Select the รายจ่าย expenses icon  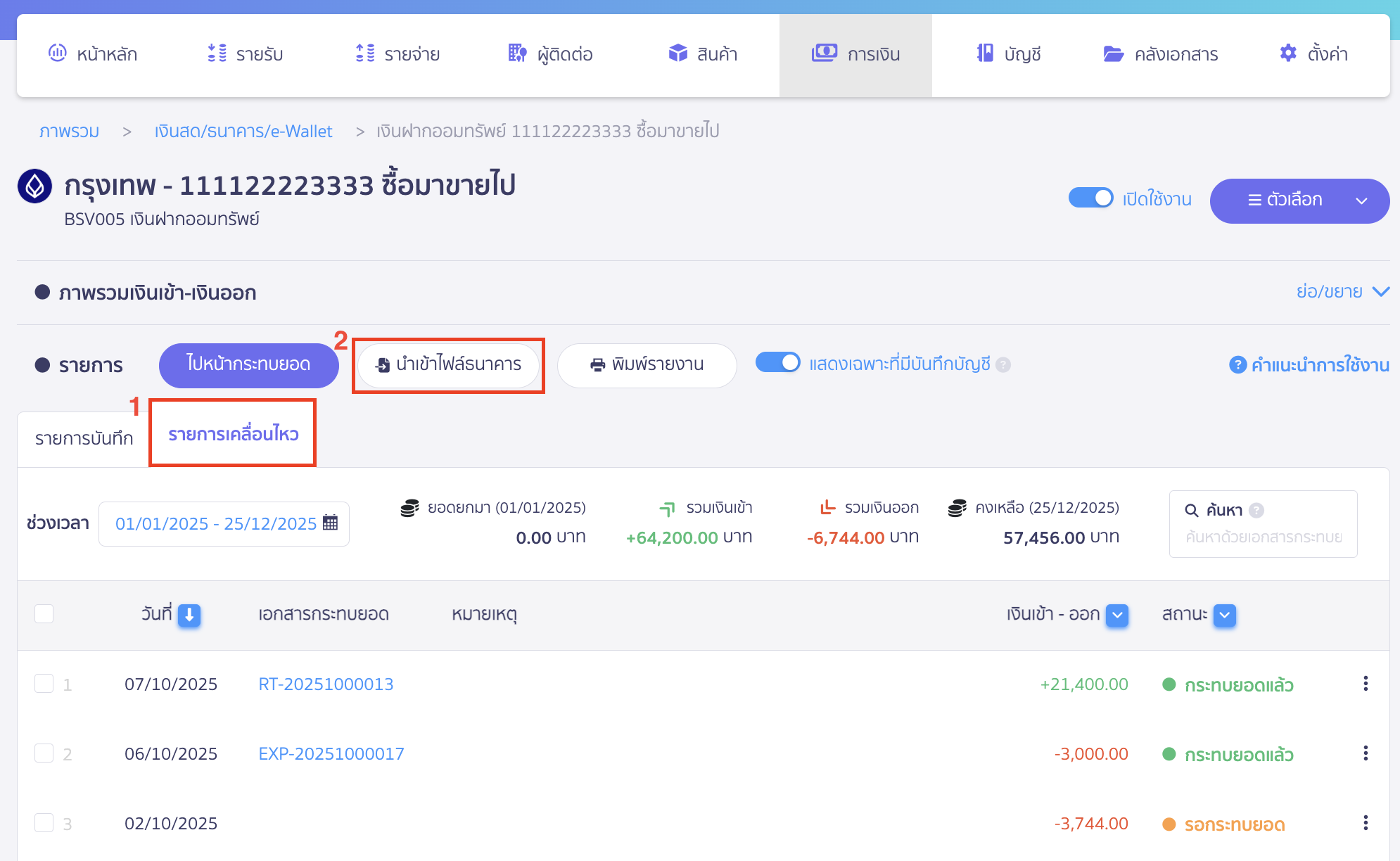tap(364, 53)
